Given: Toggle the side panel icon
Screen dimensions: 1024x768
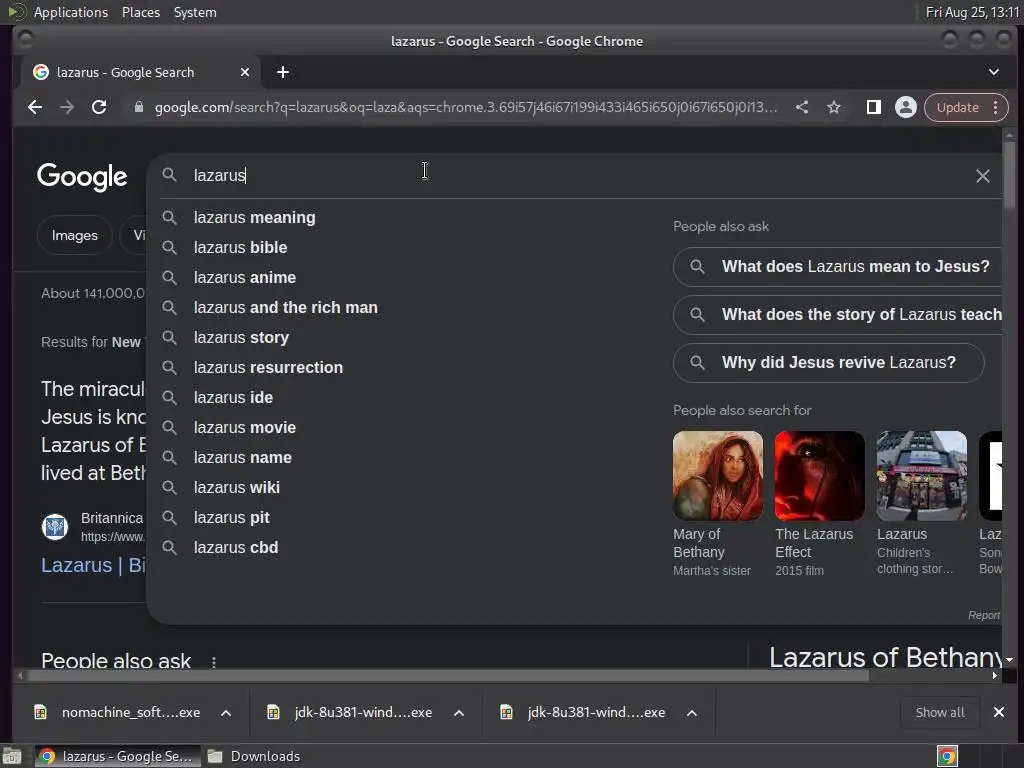Looking at the screenshot, I should point(873,107).
